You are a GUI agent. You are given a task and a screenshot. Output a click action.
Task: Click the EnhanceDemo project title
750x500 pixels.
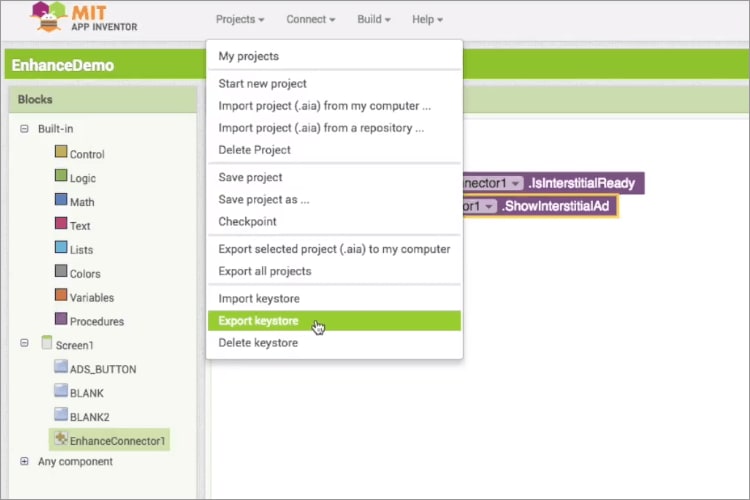pos(63,65)
